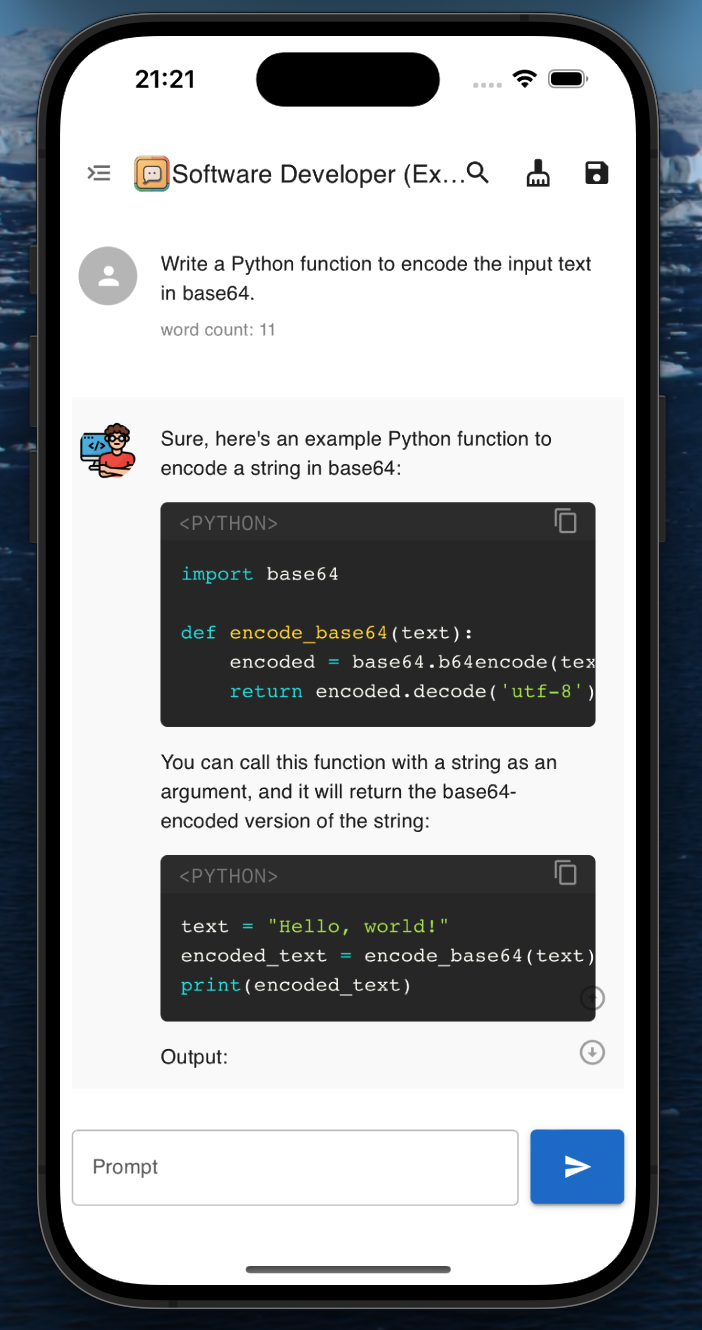The image size is (702, 1330).
Task: Tap the 21:21 clock in status bar
Action: pyautogui.click(x=165, y=79)
